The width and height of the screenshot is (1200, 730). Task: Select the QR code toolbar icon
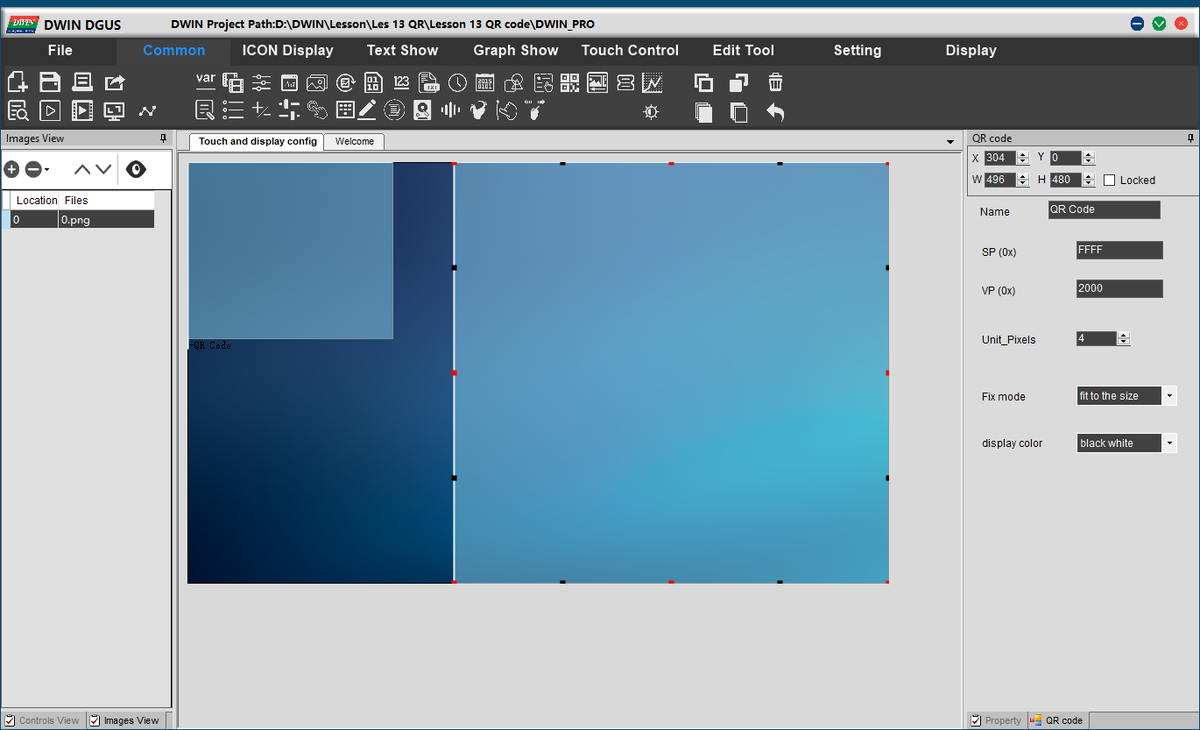point(570,83)
